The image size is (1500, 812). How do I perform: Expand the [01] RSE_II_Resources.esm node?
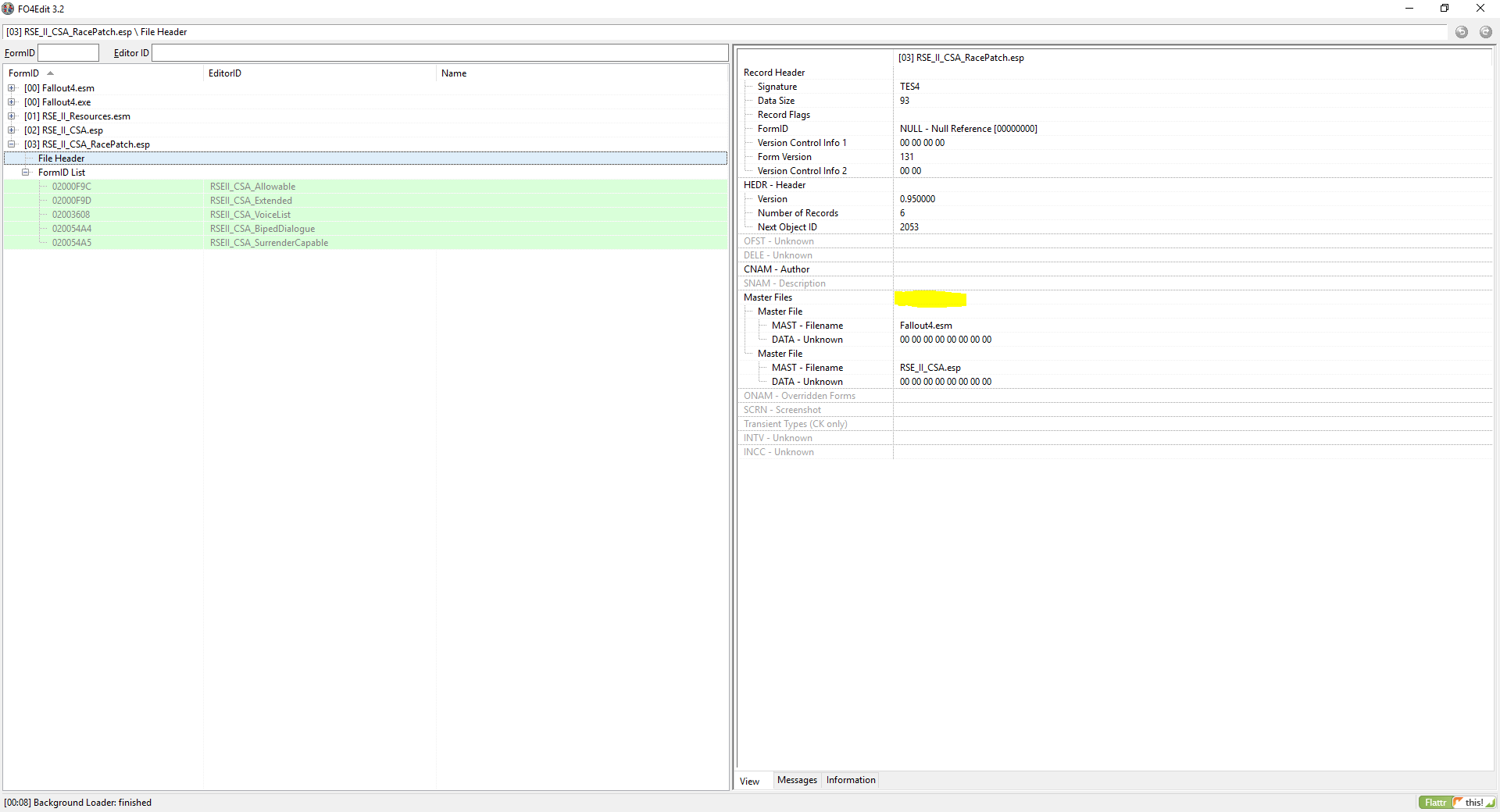tap(12, 116)
